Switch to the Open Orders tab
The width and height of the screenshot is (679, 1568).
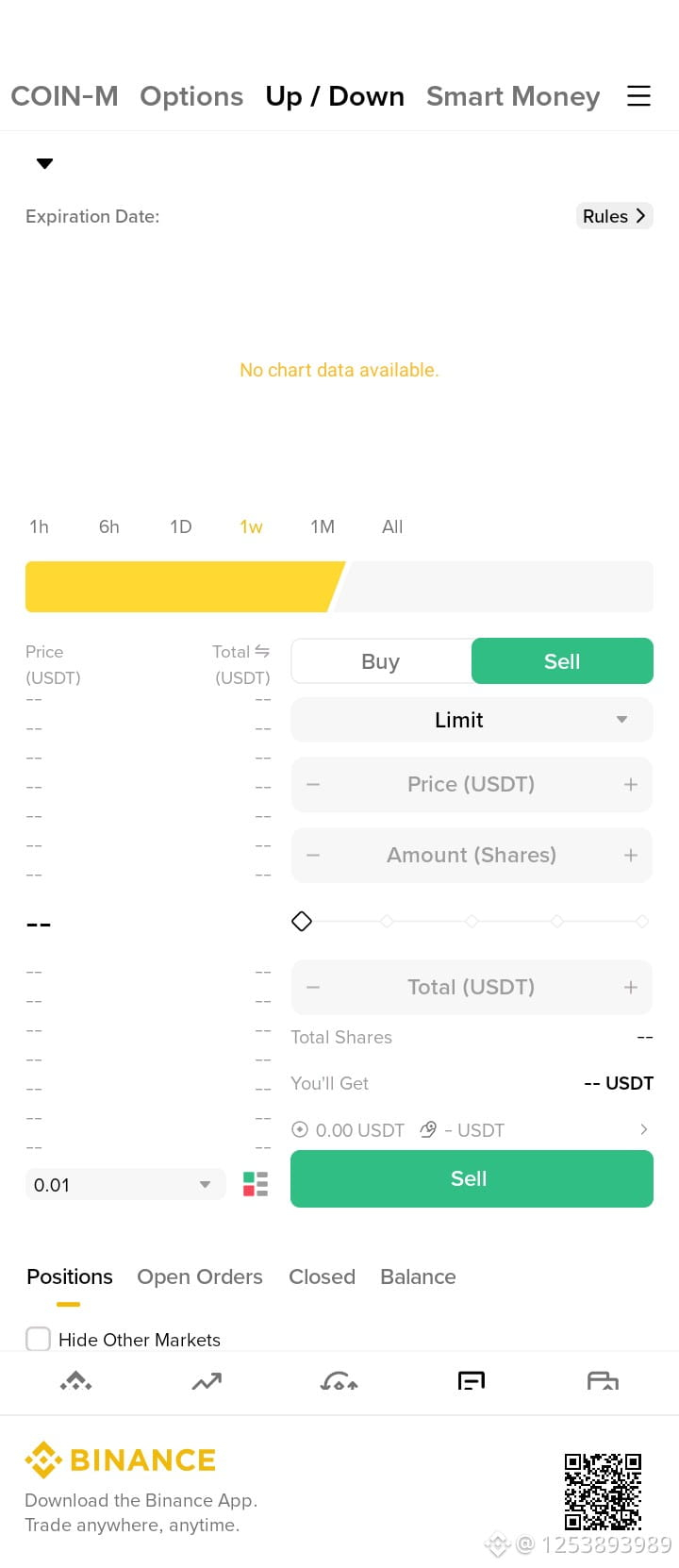[x=200, y=1276]
